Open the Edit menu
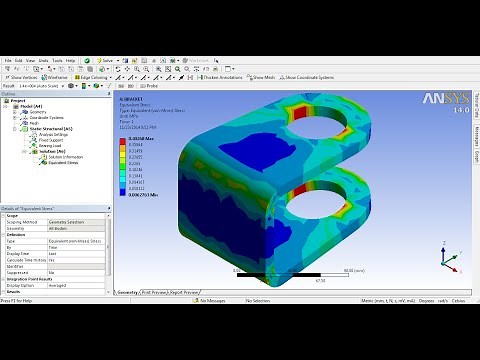 pyautogui.click(x=19, y=61)
